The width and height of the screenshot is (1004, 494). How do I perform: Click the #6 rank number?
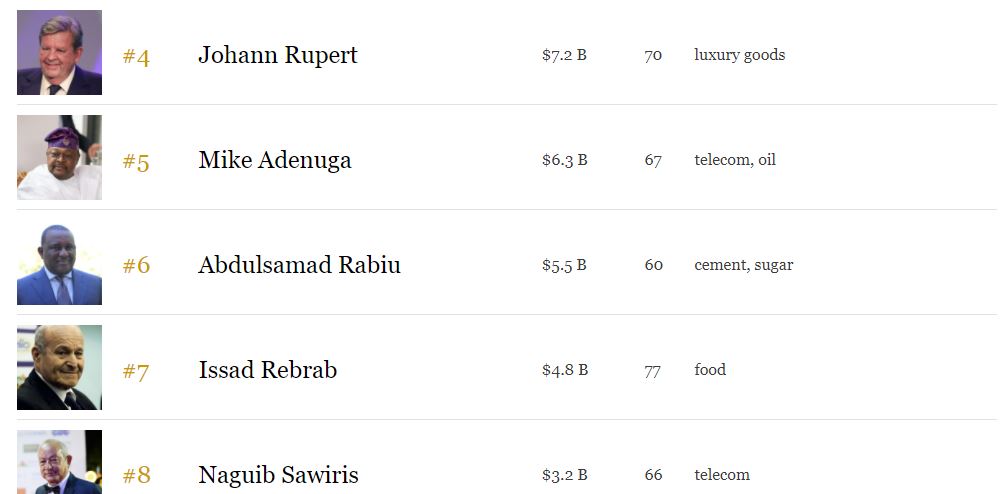[x=136, y=266]
